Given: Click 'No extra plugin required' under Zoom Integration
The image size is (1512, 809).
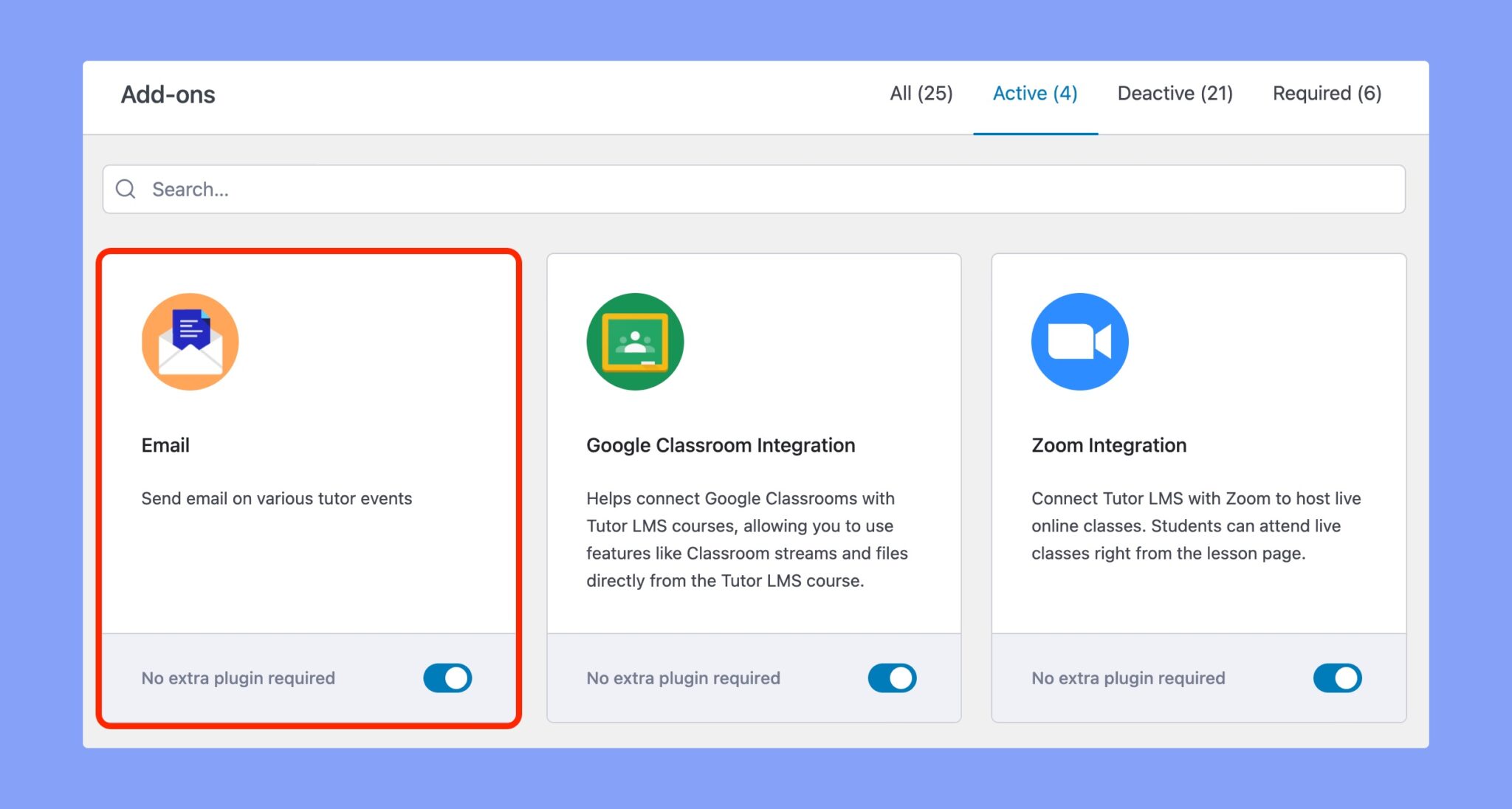Looking at the screenshot, I should tap(1128, 678).
